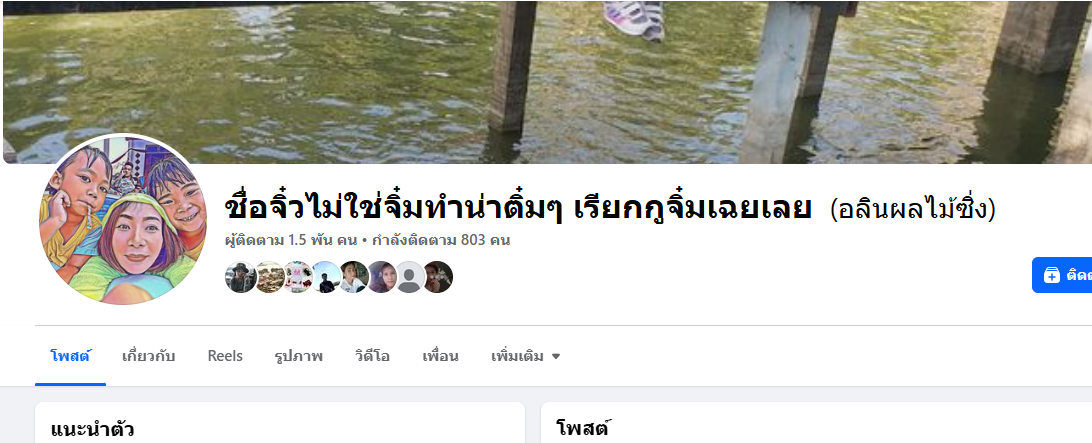This screenshot has height=443, width=1092.
Task: Open the friend avatar with purple-tinted selfie
Action: (382, 277)
